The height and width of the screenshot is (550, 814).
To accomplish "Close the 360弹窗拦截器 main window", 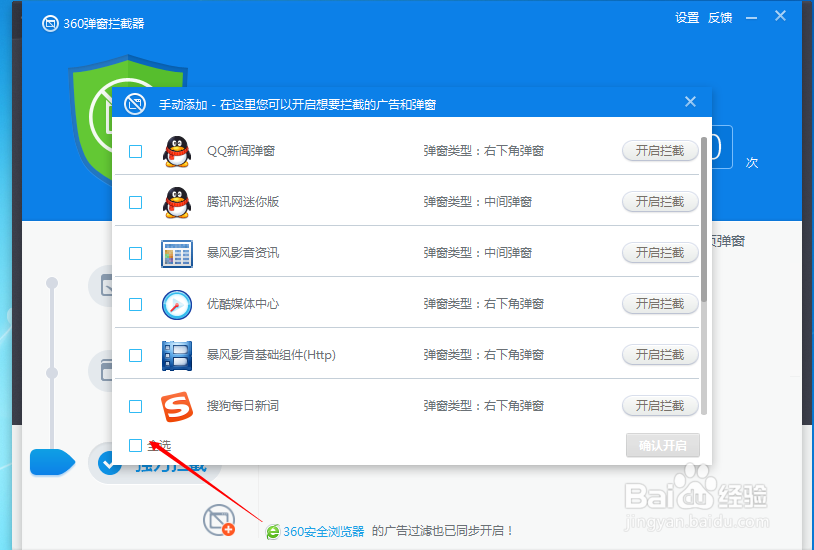I will 780,16.
